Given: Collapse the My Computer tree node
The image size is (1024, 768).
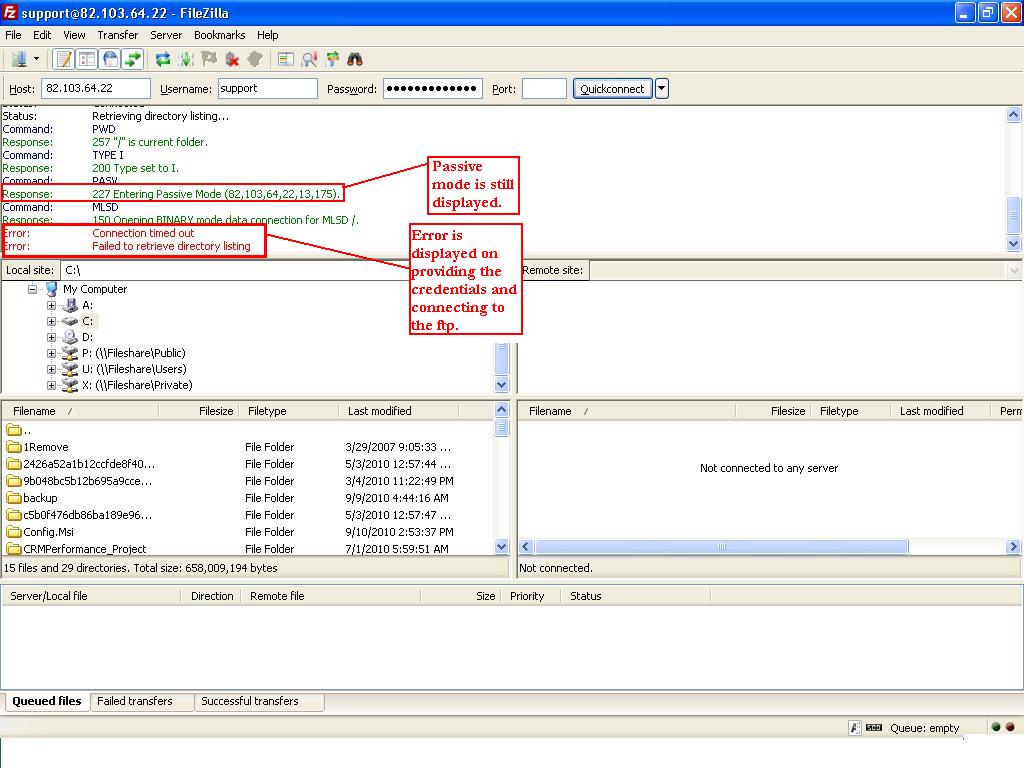Looking at the screenshot, I should point(32,289).
